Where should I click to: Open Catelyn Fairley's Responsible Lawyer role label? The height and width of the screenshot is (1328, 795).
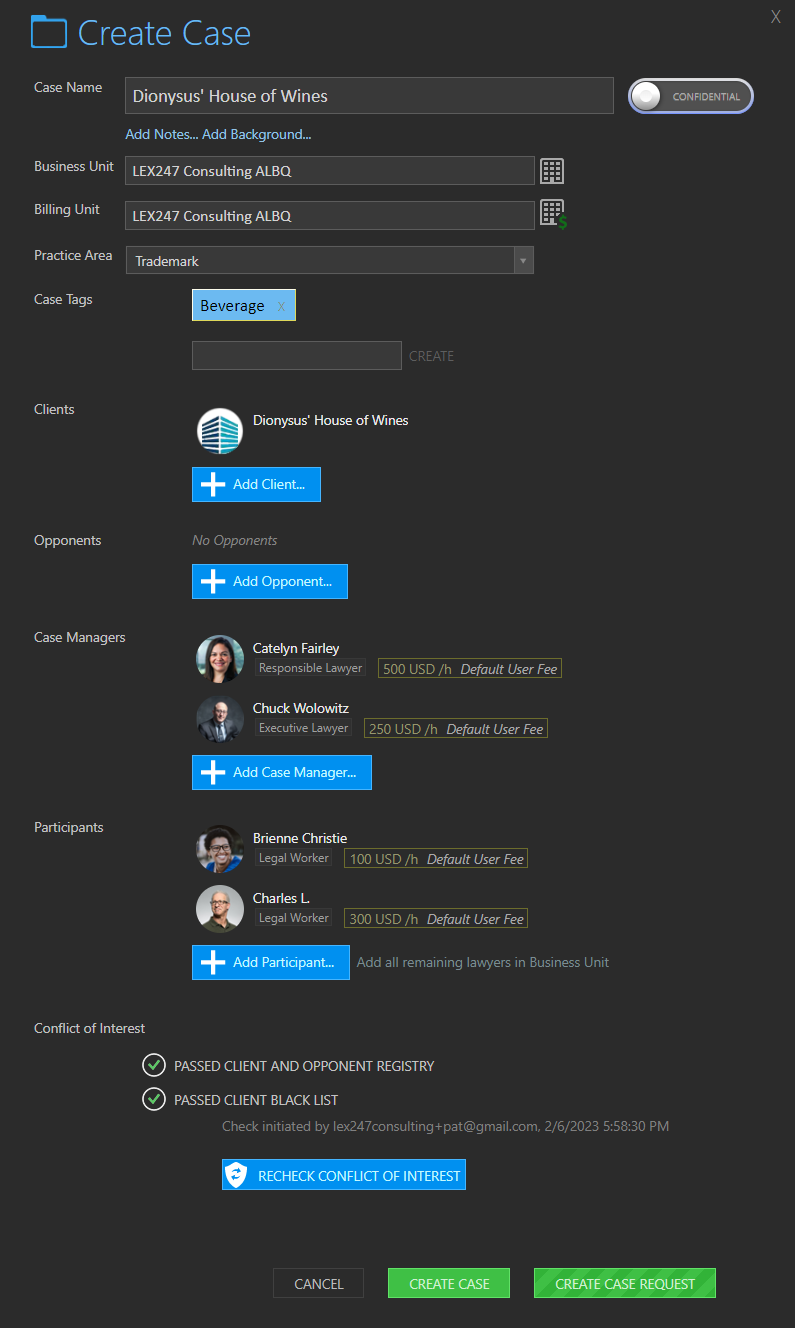[x=310, y=668]
